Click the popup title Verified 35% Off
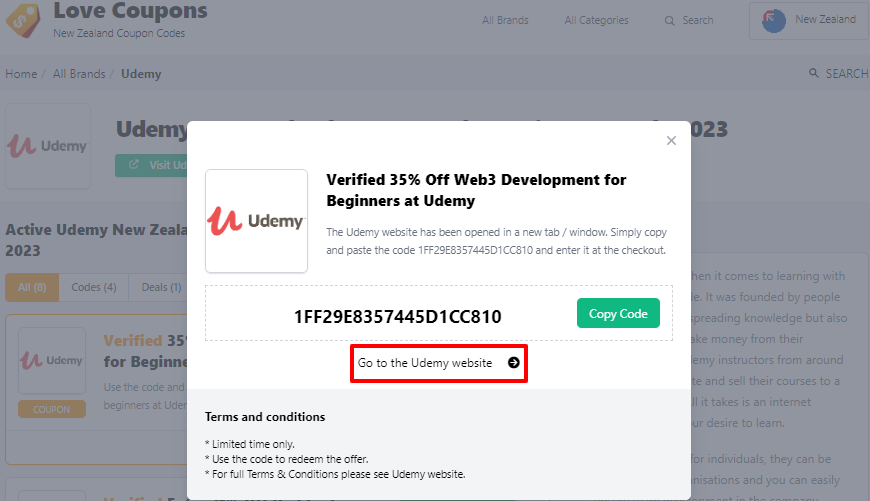 click(476, 190)
